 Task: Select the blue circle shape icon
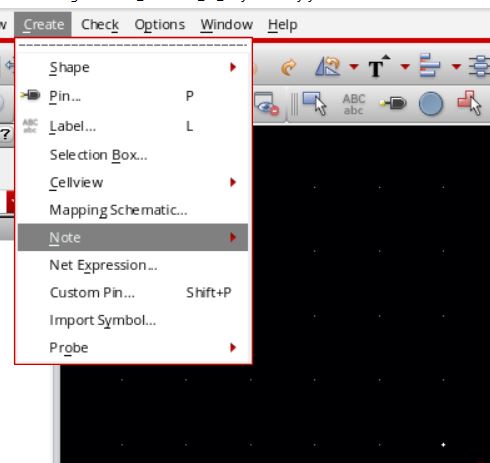[431, 104]
